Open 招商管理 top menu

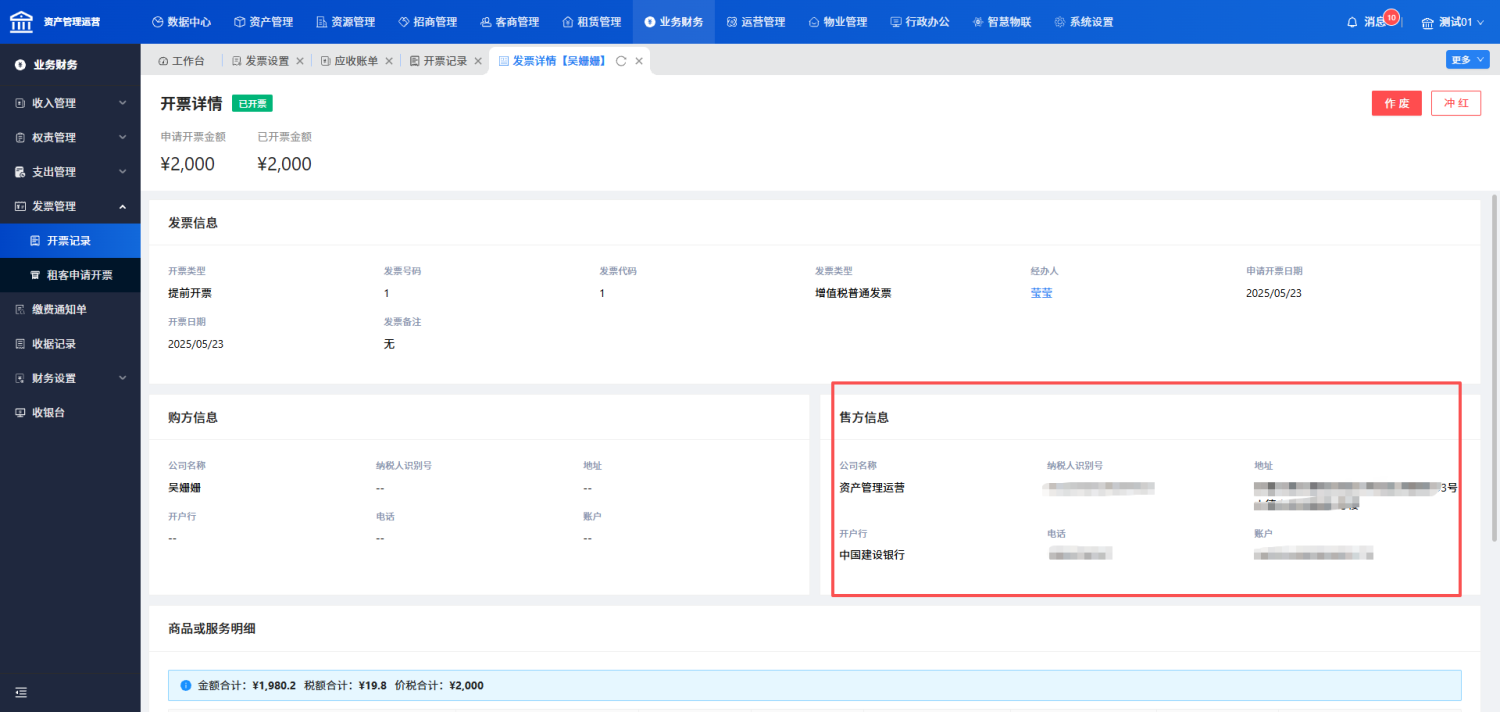[427, 22]
